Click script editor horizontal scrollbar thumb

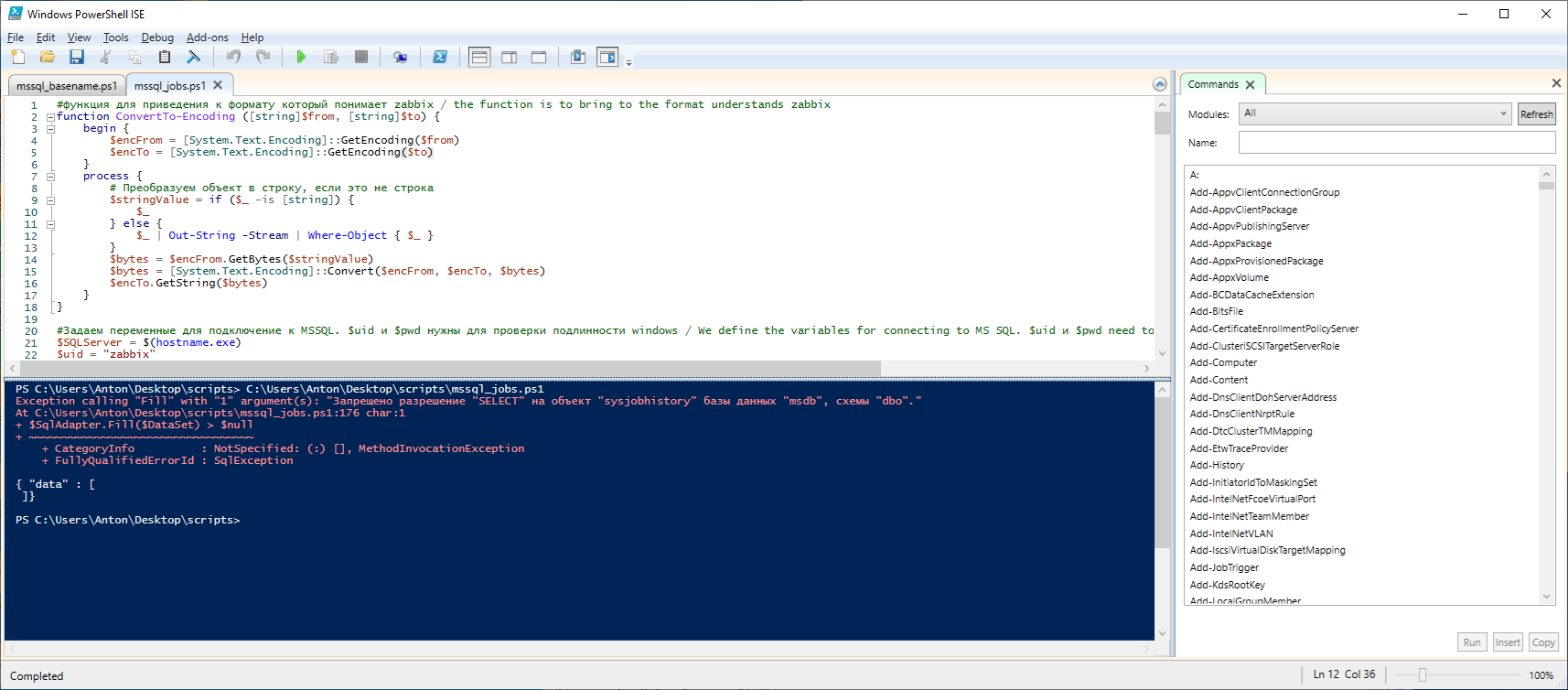coord(450,368)
